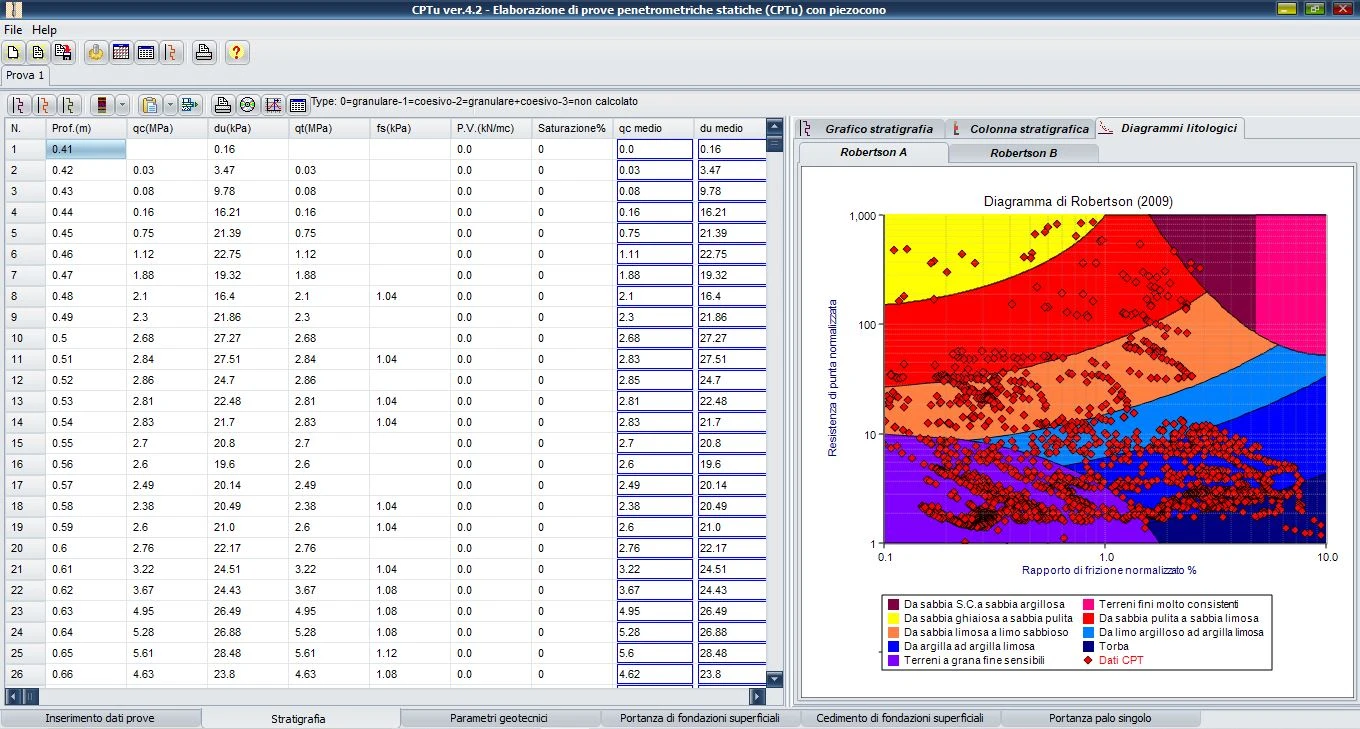The image size is (1360, 729).
Task: Click the new blank document icon
Action: [14, 53]
